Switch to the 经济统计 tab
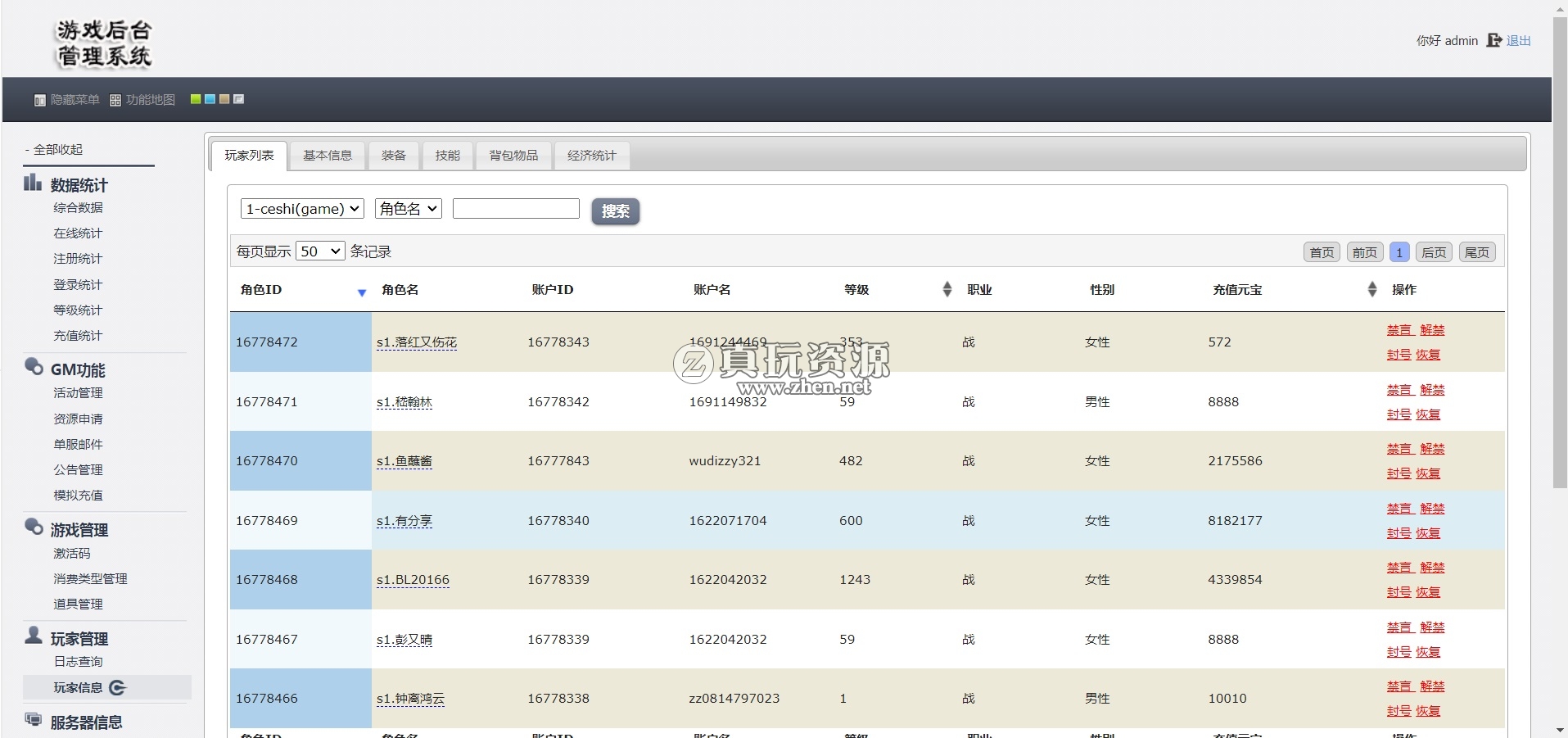Viewport: 1568px width, 738px height. tap(592, 156)
